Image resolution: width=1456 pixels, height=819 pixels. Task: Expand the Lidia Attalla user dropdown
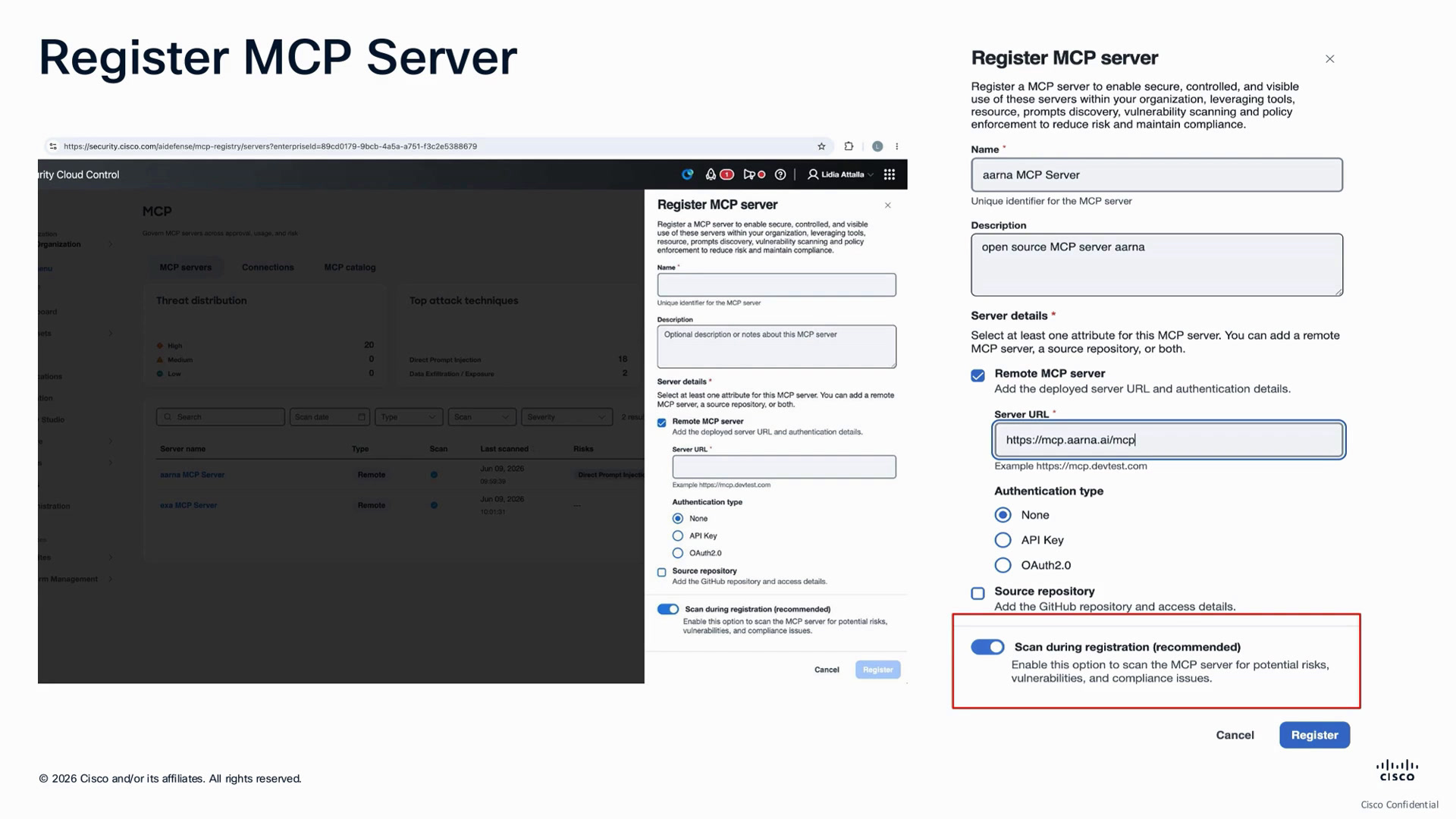[x=841, y=174]
